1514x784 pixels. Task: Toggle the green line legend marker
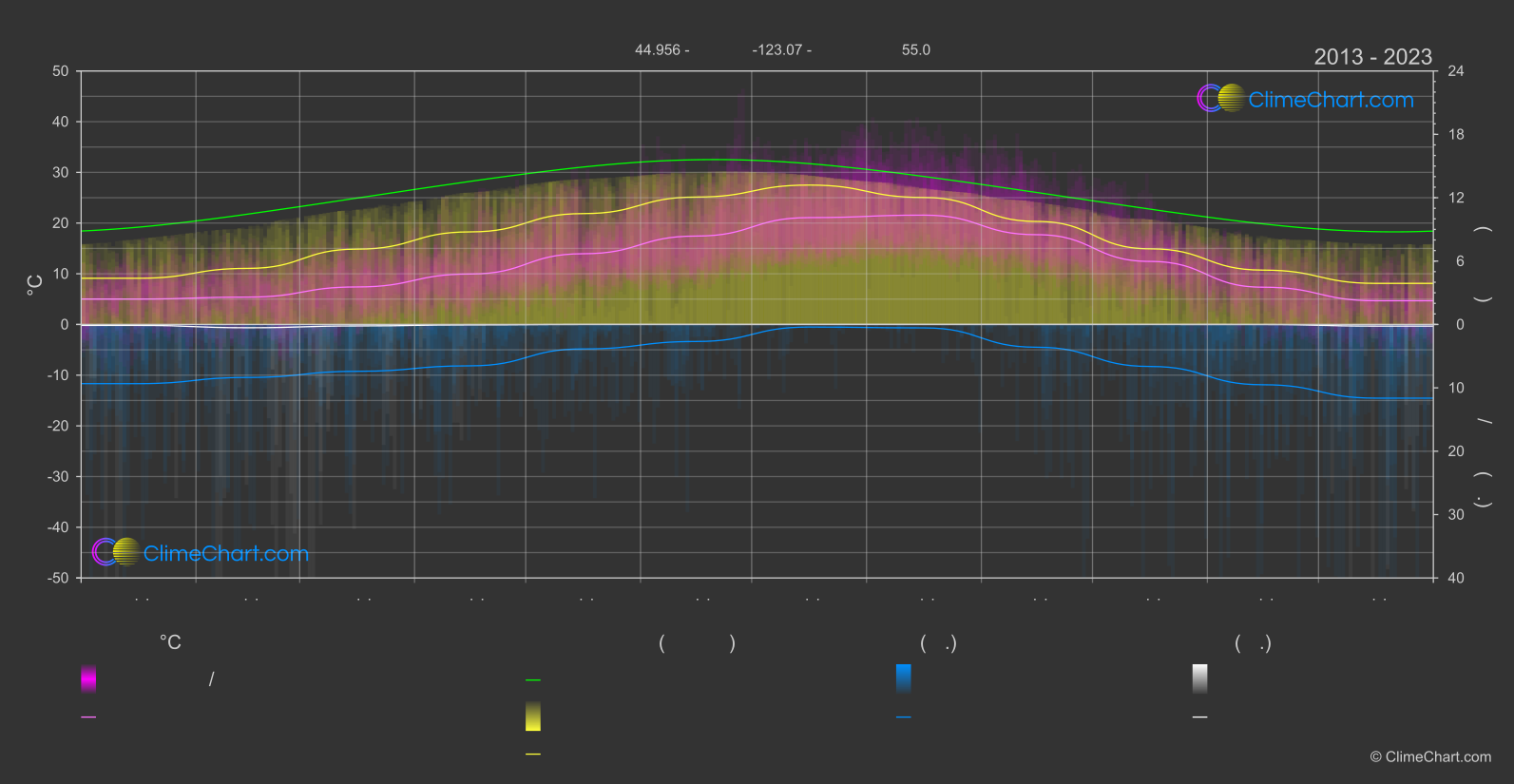(533, 680)
